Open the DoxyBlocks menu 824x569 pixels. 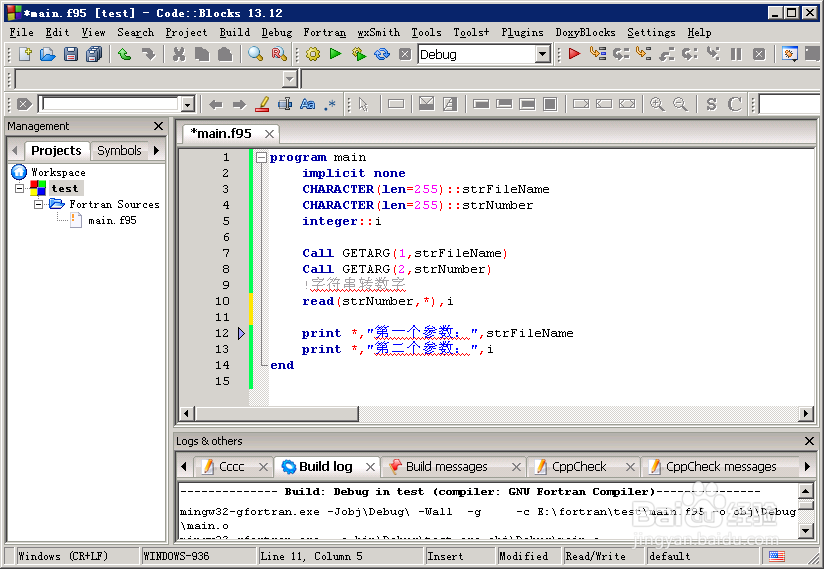tap(585, 33)
